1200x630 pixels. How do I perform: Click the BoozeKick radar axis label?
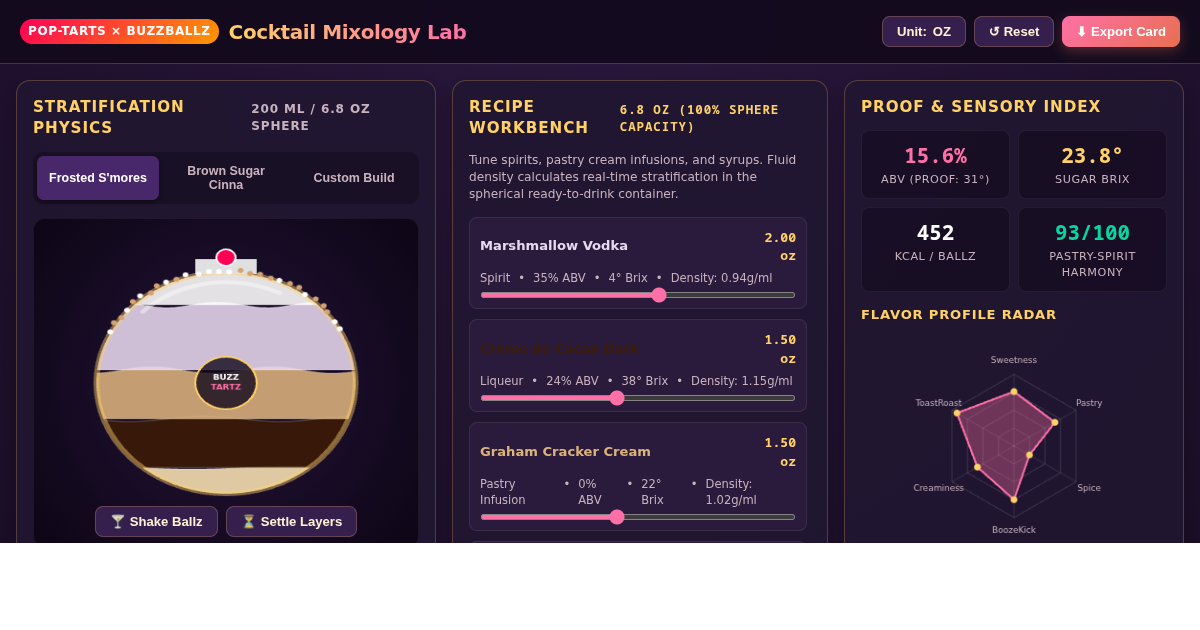[x=1014, y=530]
